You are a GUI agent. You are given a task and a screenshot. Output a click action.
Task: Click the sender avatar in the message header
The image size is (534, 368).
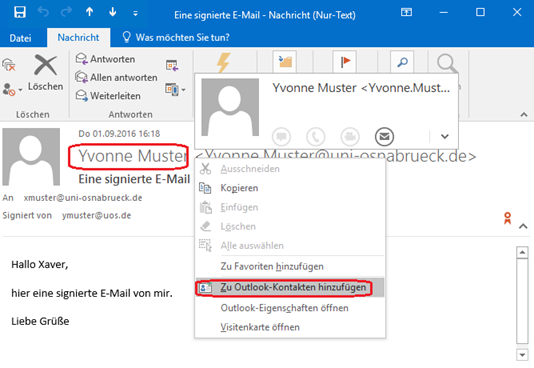(31, 157)
